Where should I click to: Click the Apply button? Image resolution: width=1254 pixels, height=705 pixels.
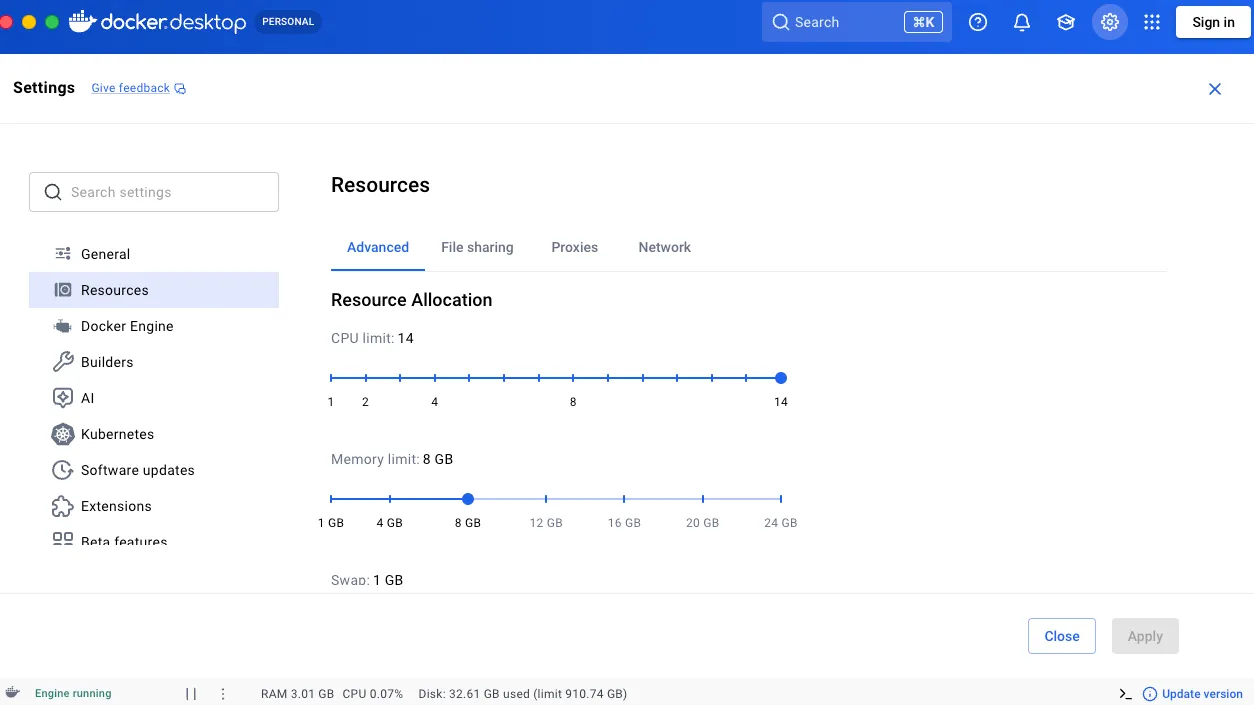coord(1145,636)
